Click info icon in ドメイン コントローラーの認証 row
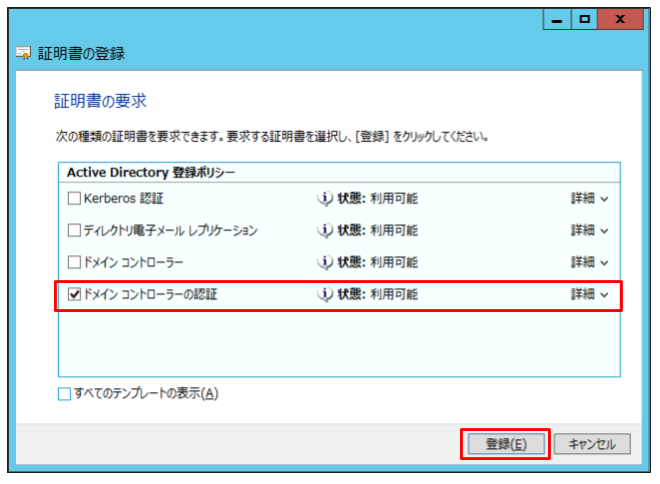Image resolution: width=660 pixels, height=484 pixels. [325, 294]
